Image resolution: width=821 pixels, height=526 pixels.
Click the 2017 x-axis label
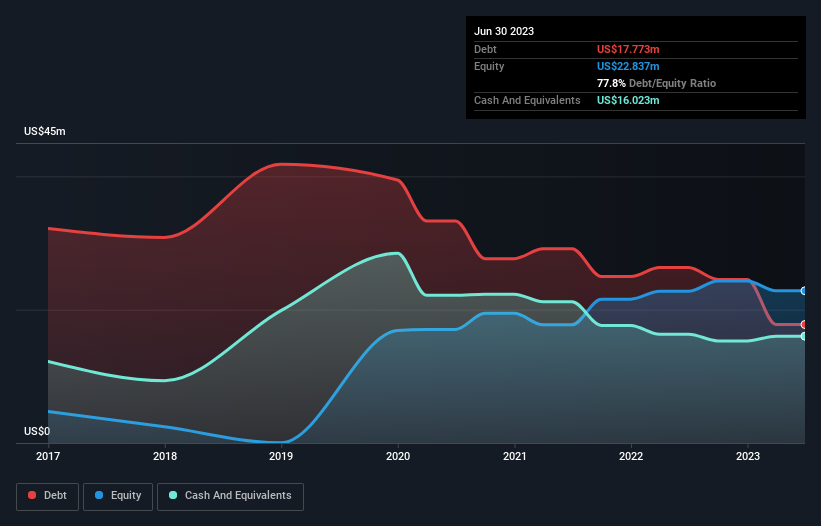coord(48,456)
